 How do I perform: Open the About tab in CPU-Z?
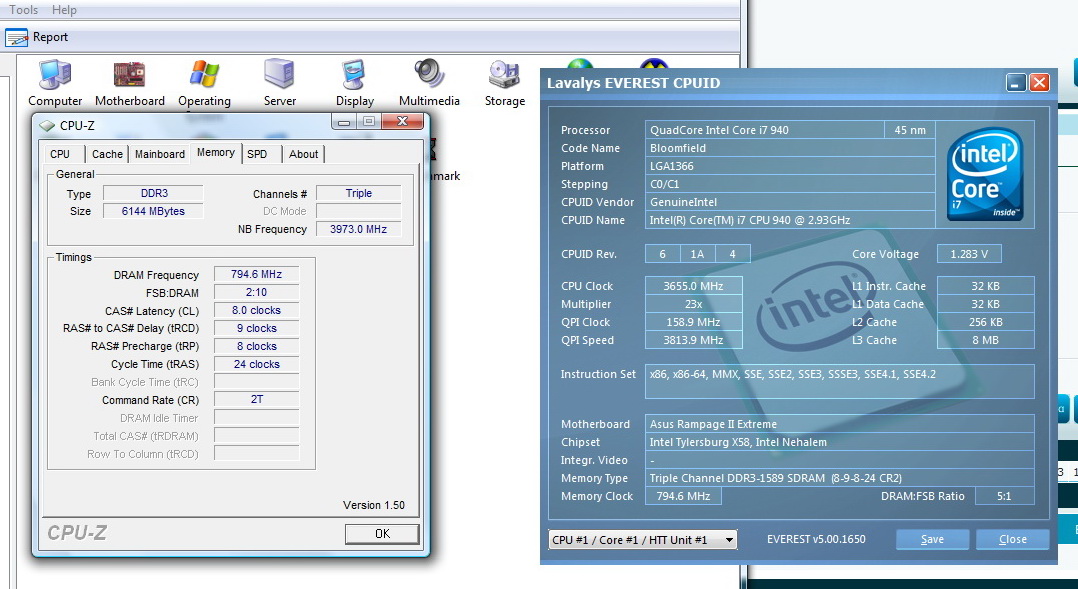303,154
